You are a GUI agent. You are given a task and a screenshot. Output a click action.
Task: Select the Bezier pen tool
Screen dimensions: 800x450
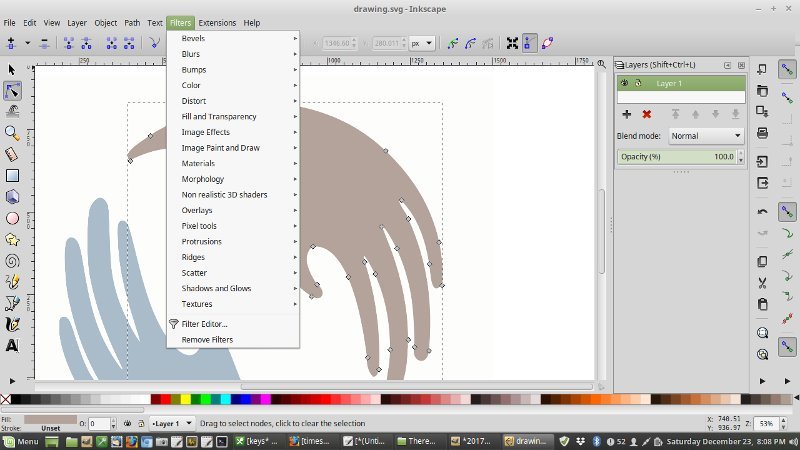click(12, 303)
